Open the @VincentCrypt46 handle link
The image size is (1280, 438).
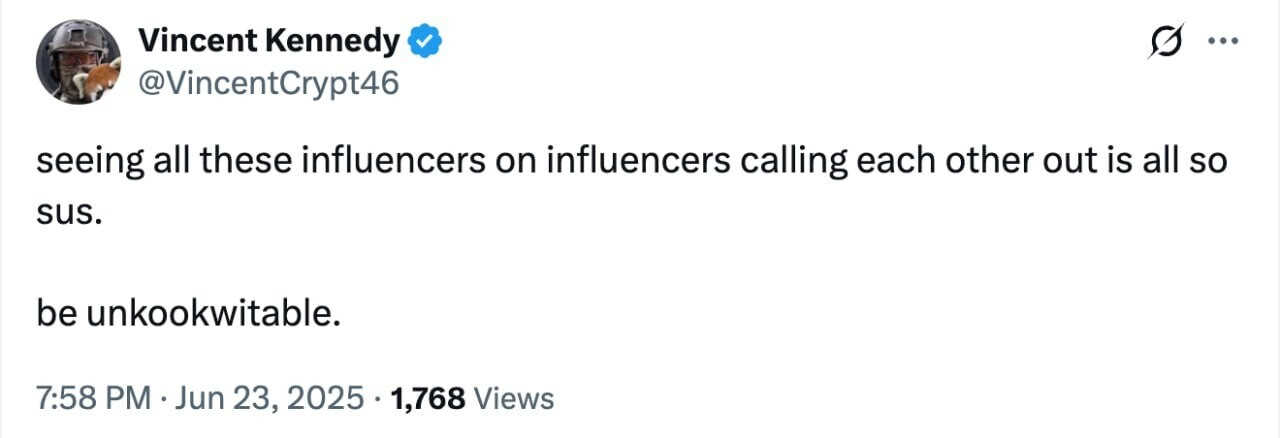(268, 84)
